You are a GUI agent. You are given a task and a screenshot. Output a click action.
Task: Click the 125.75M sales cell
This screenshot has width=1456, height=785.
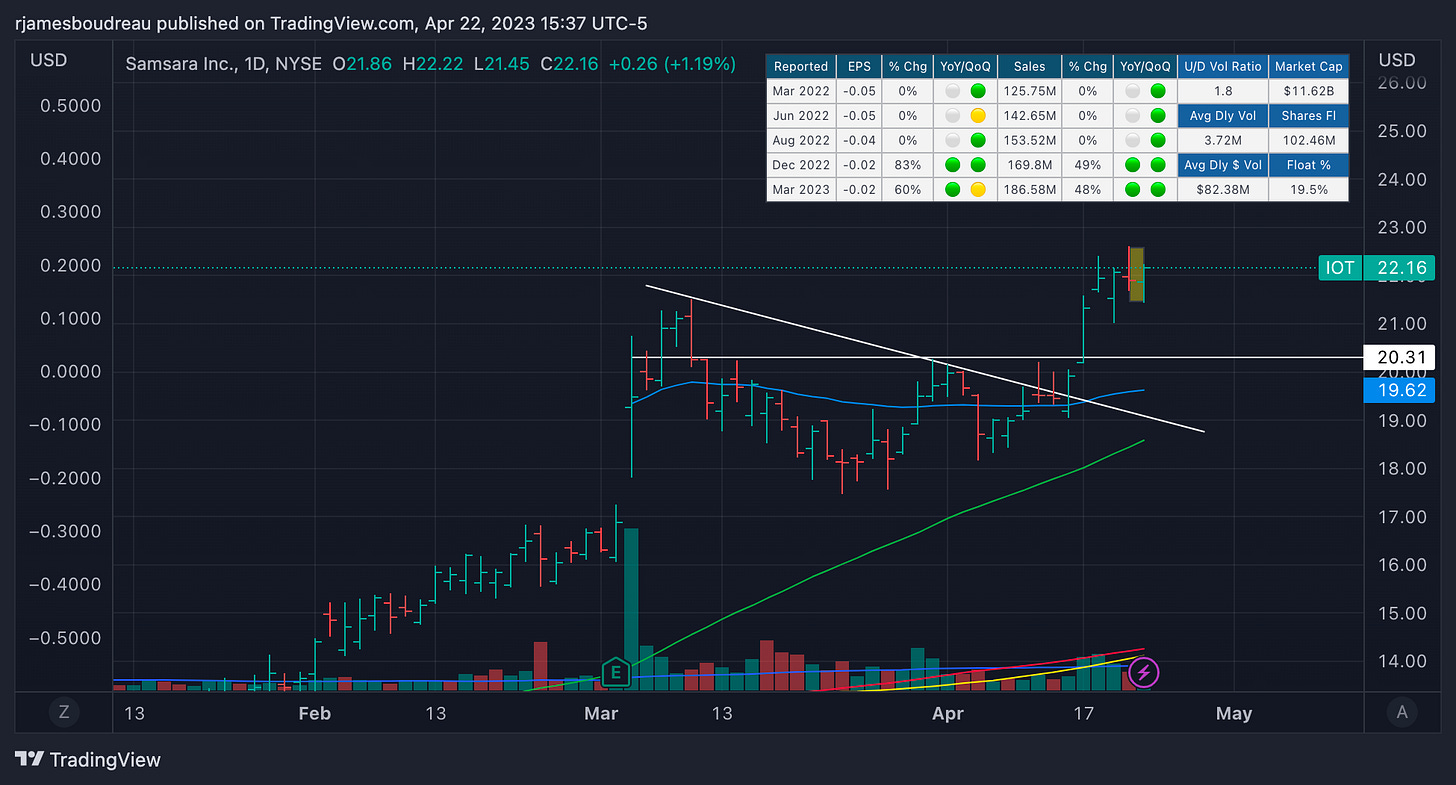click(1029, 91)
